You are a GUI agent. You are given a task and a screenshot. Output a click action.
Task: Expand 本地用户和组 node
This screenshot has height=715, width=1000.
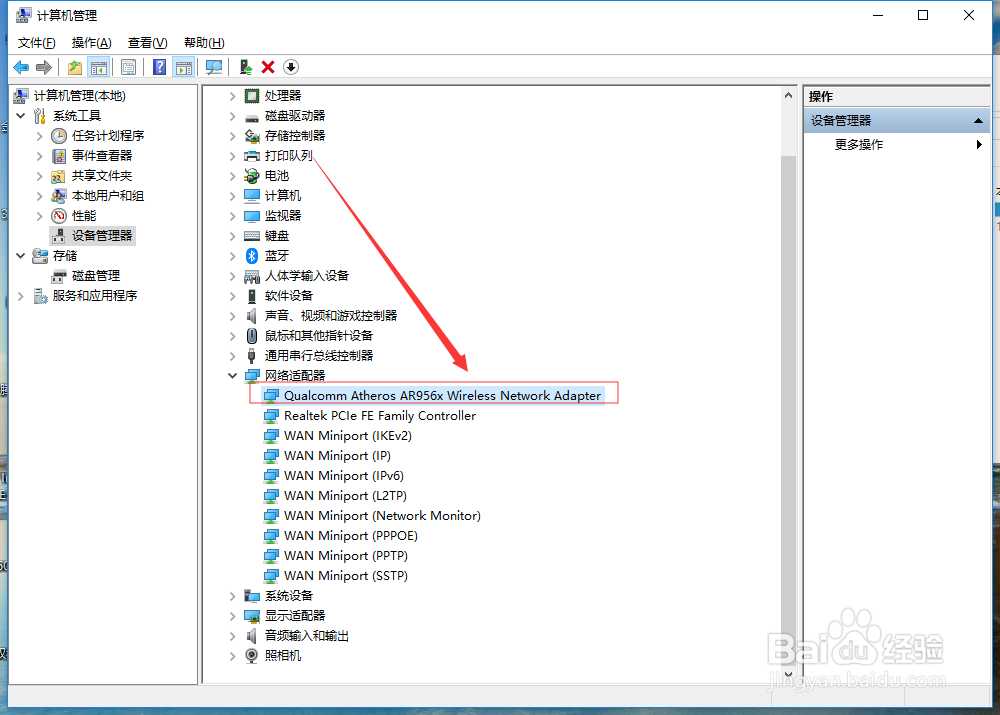click(x=40, y=196)
